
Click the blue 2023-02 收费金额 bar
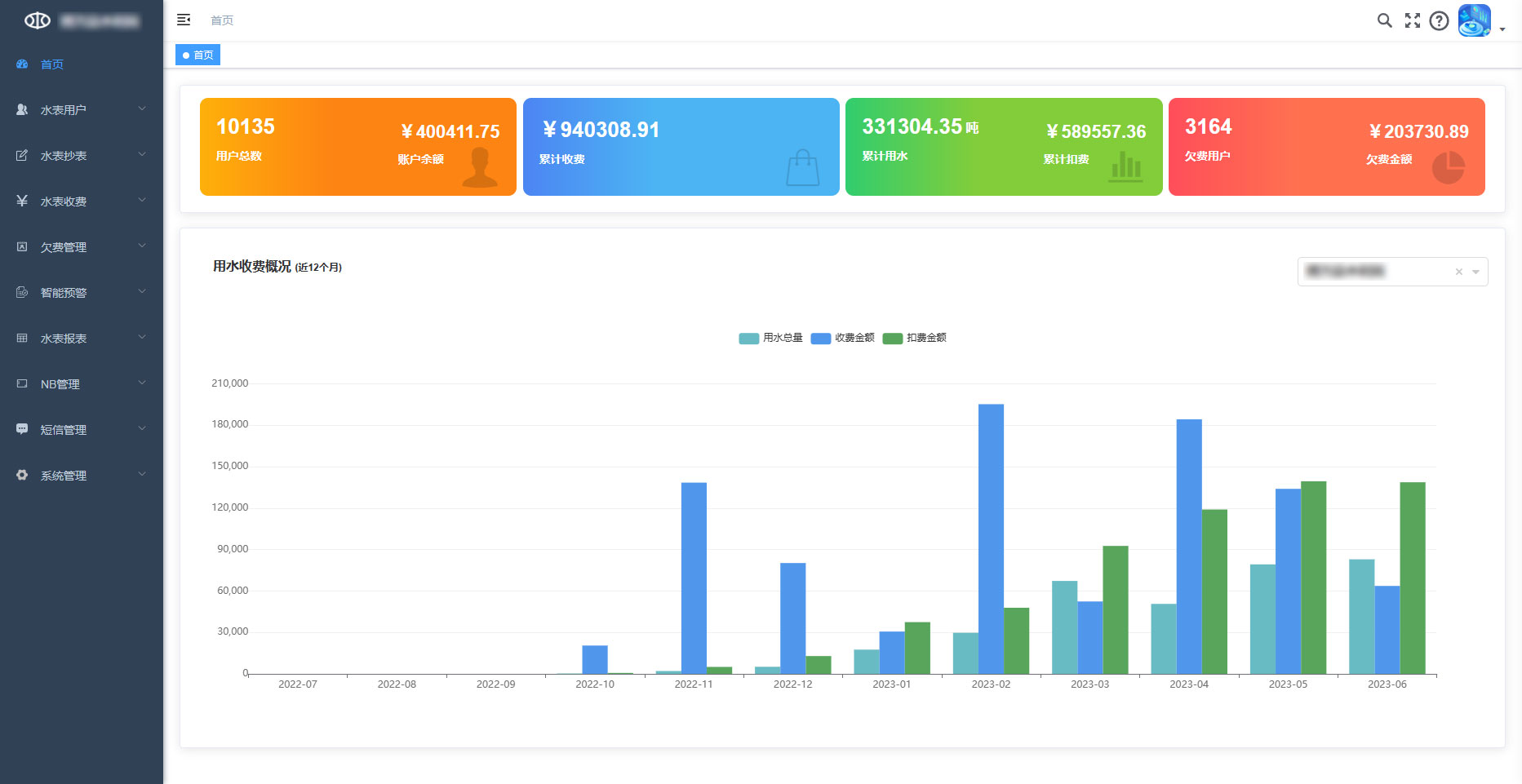click(x=991, y=538)
